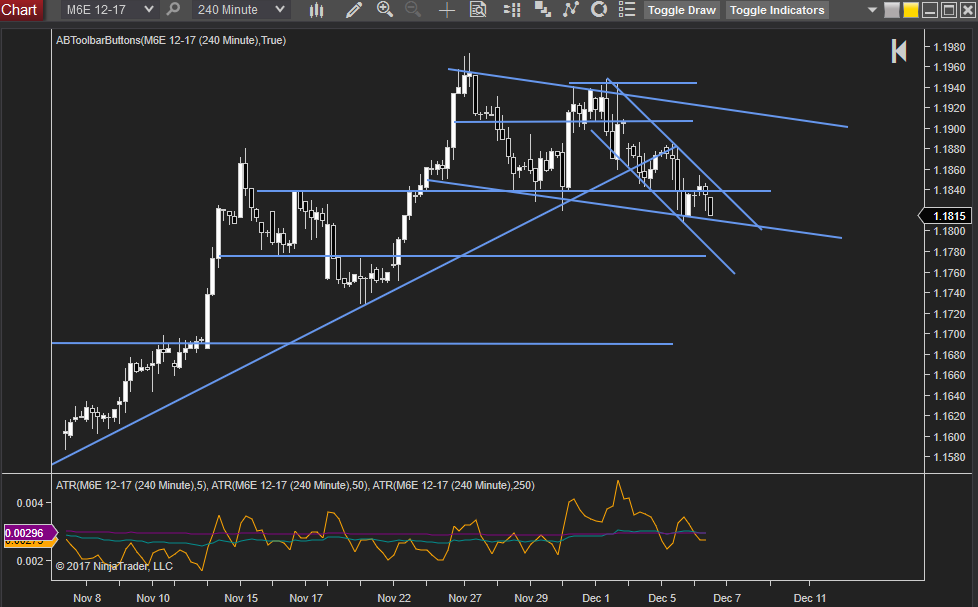Open the M6E 12-17 instrument dropdown
The width and height of the screenshot is (978, 607).
[109, 10]
